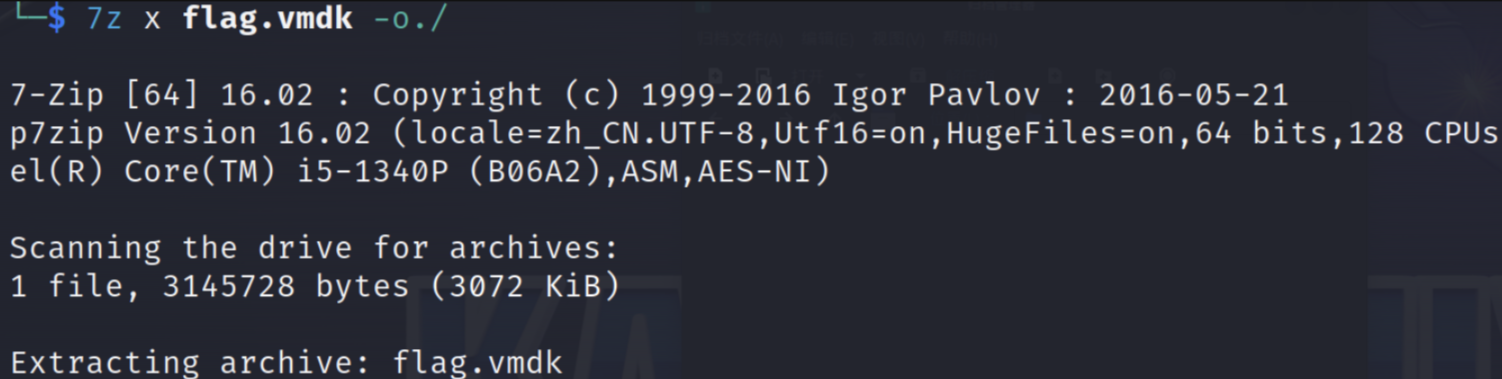The width and height of the screenshot is (1502, 379).
Task: Click the 2016-05-21 release date
Action: [1194, 96]
